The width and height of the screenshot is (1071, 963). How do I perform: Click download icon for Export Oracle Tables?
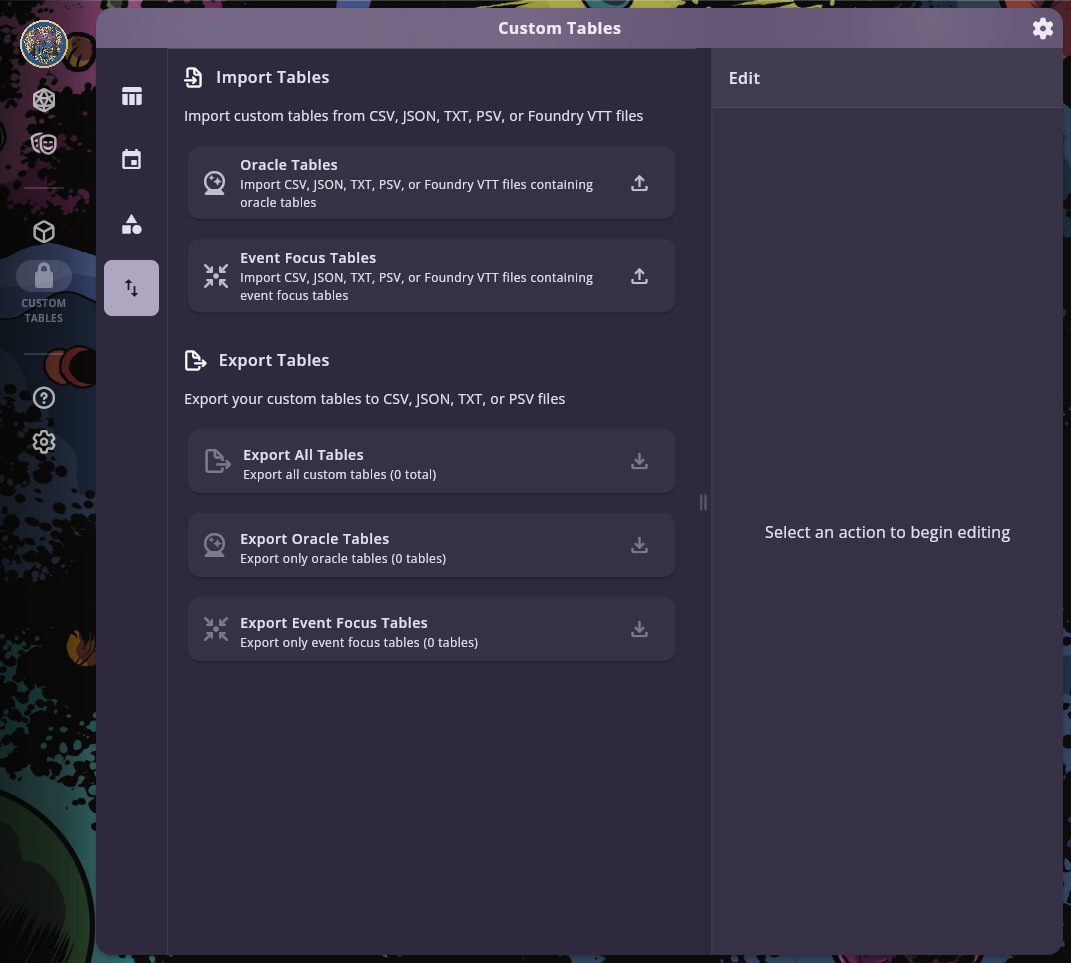[639, 545]
